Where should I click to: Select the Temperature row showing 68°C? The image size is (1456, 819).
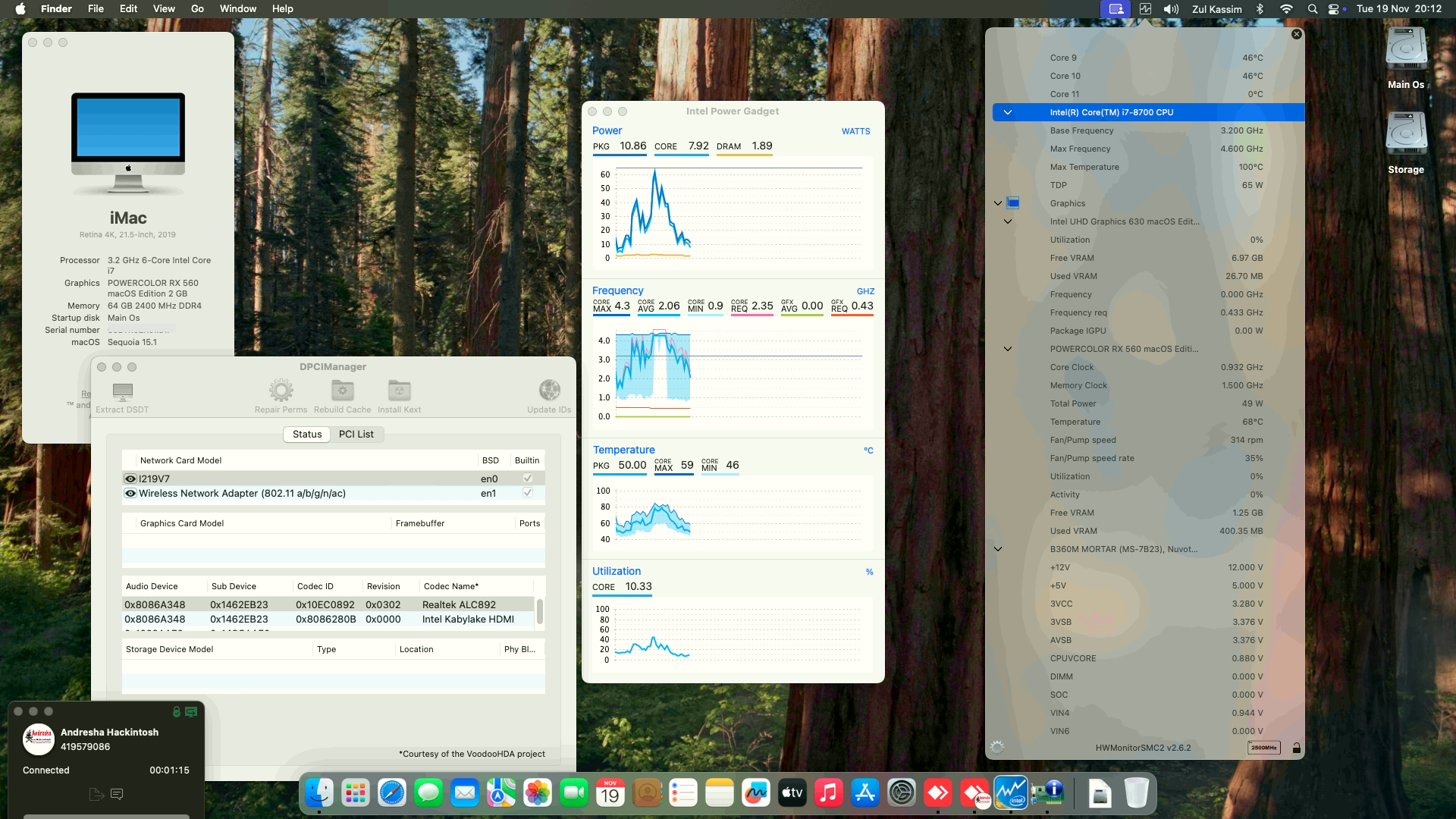1148,422
